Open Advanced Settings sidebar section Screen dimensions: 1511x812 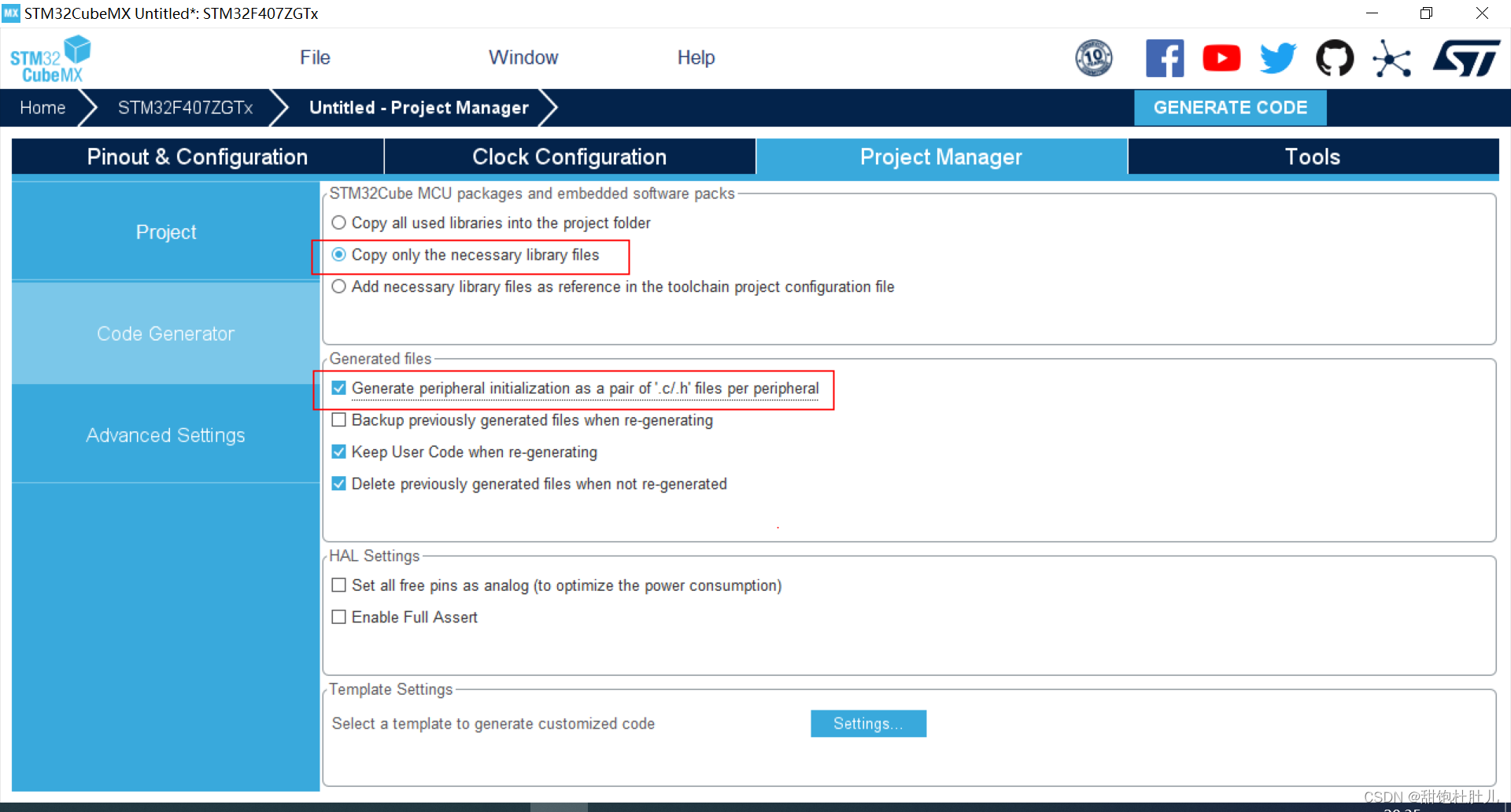tap(166, 435)
